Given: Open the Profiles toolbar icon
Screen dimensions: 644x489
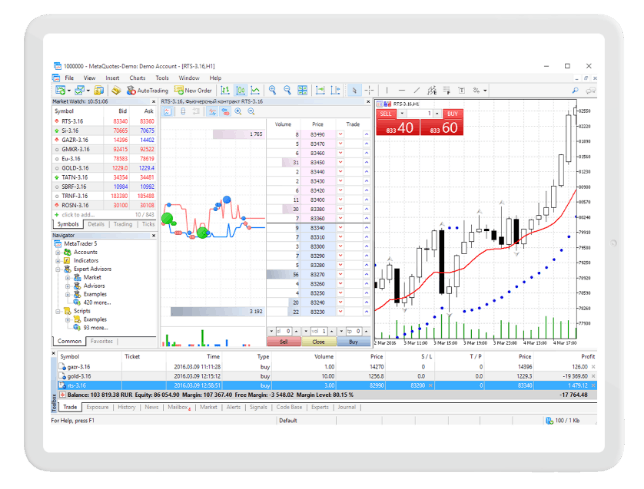Looking at the screenshot, I should click(x=80, y=90).
